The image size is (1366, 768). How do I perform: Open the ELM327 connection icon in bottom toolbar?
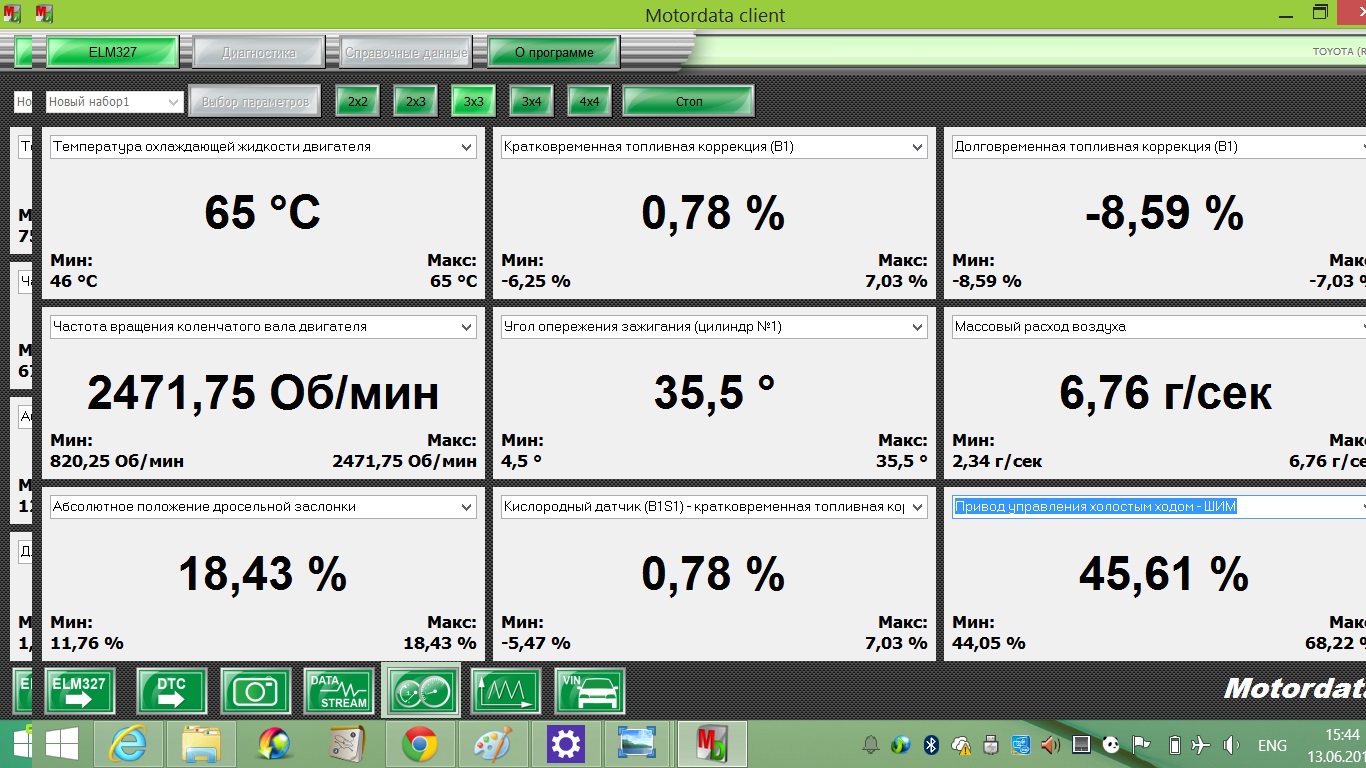pos(80,692)
